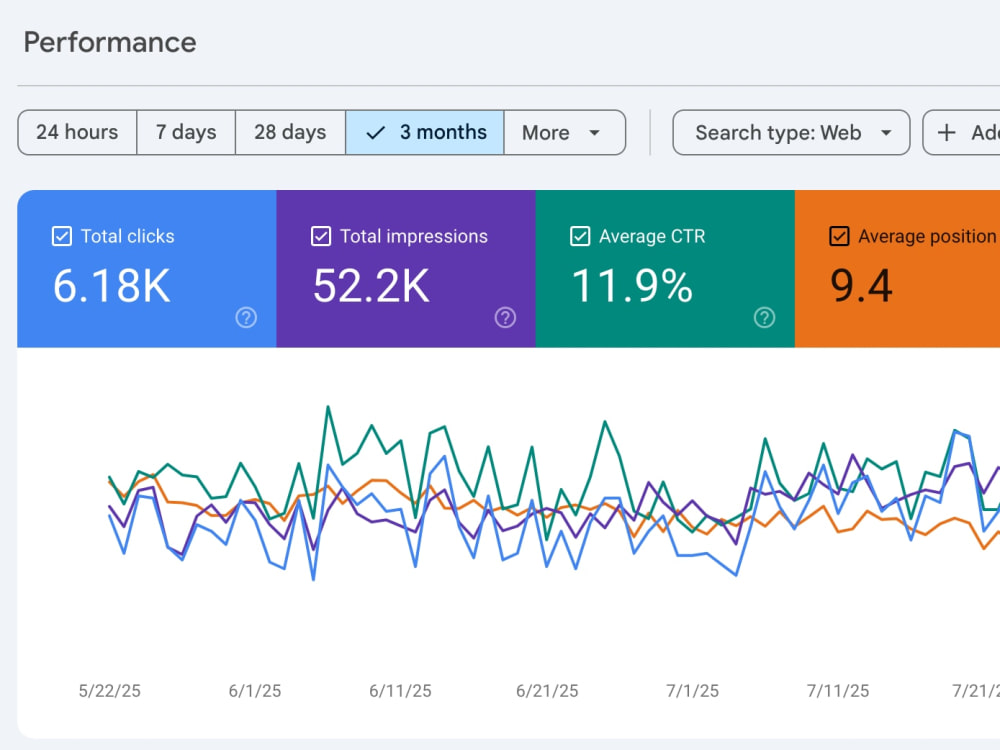Uncheck the Average position checkbox
This screenshot has width=1000, height=750.
[839, 236]
